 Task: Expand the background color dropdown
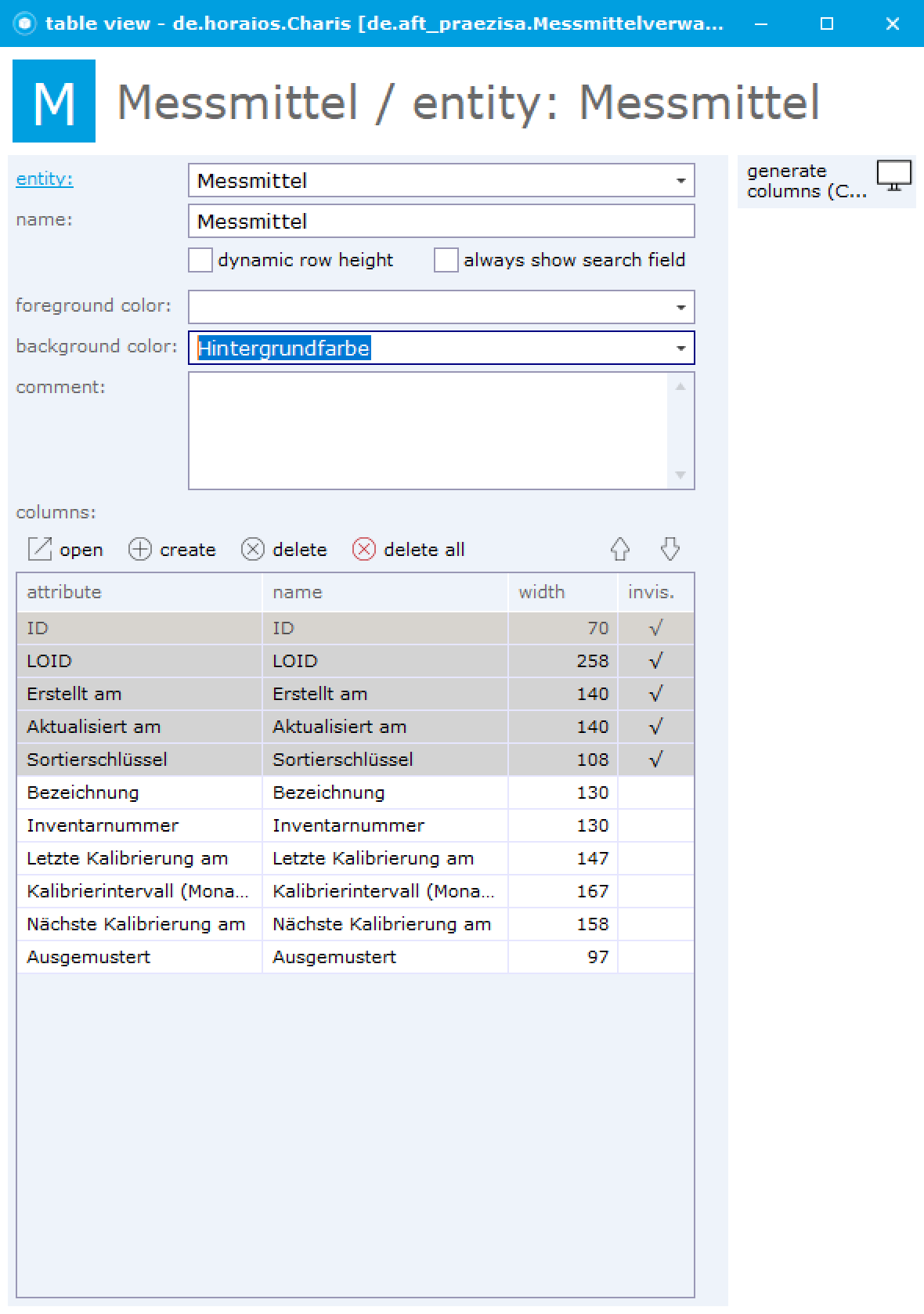tap(680, 348)
